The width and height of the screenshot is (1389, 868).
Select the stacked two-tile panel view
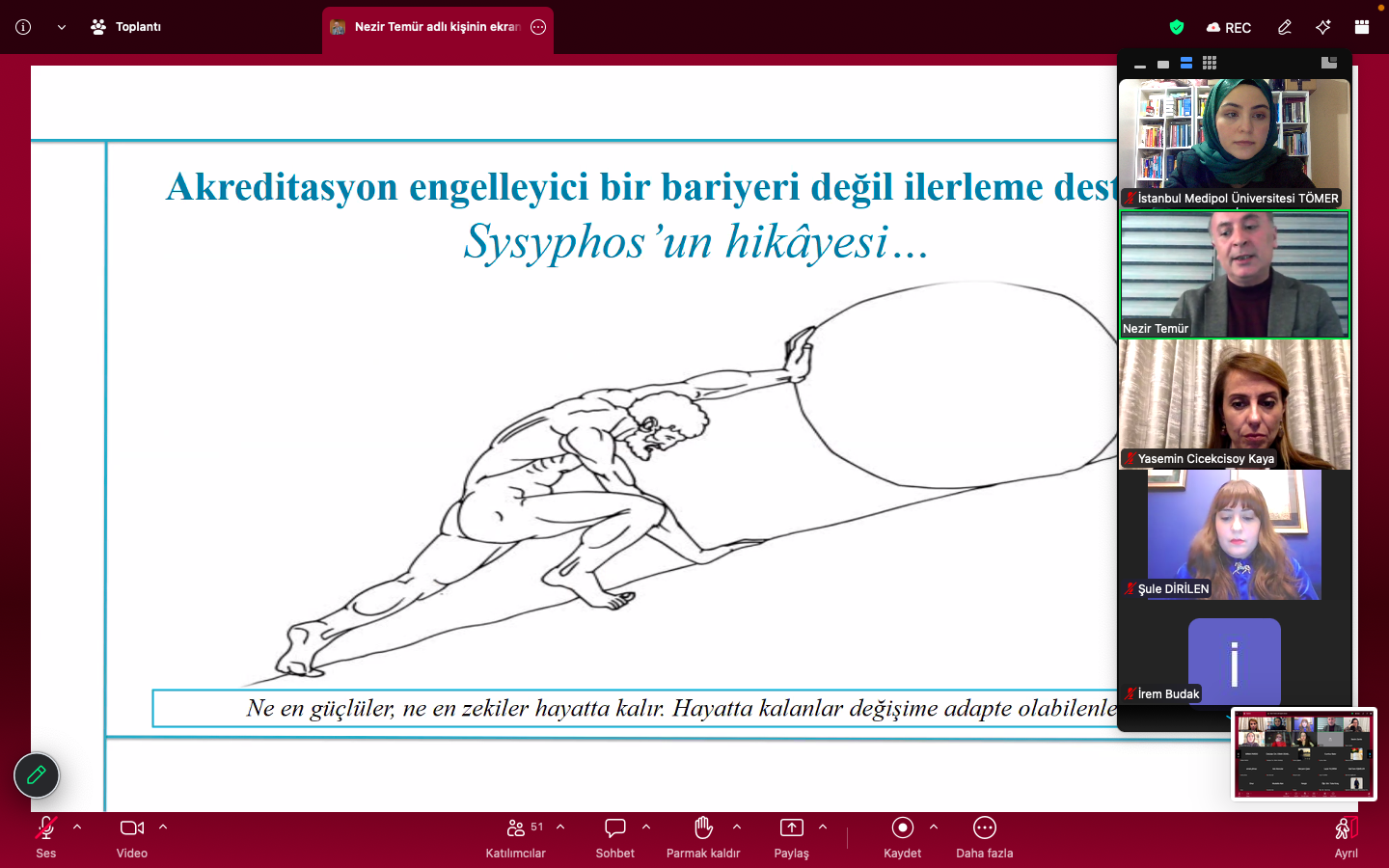(1186, 63)
